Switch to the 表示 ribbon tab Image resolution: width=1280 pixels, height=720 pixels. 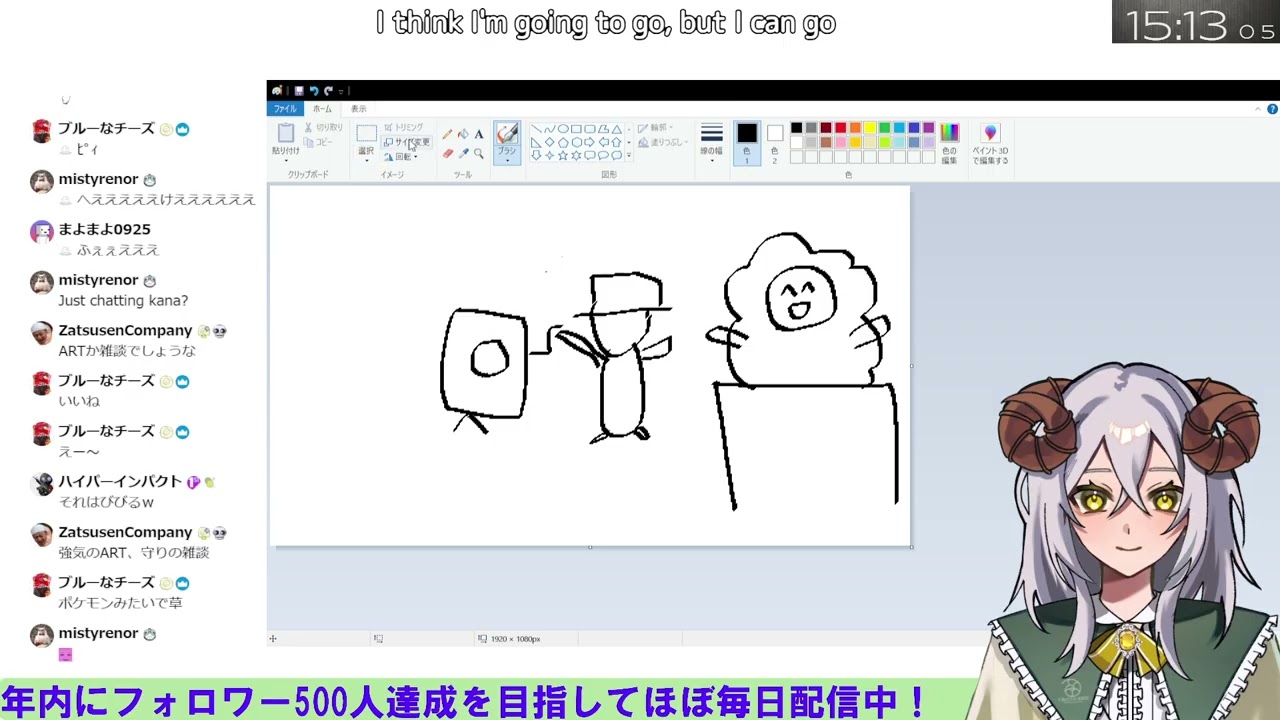tap(358, 109)
